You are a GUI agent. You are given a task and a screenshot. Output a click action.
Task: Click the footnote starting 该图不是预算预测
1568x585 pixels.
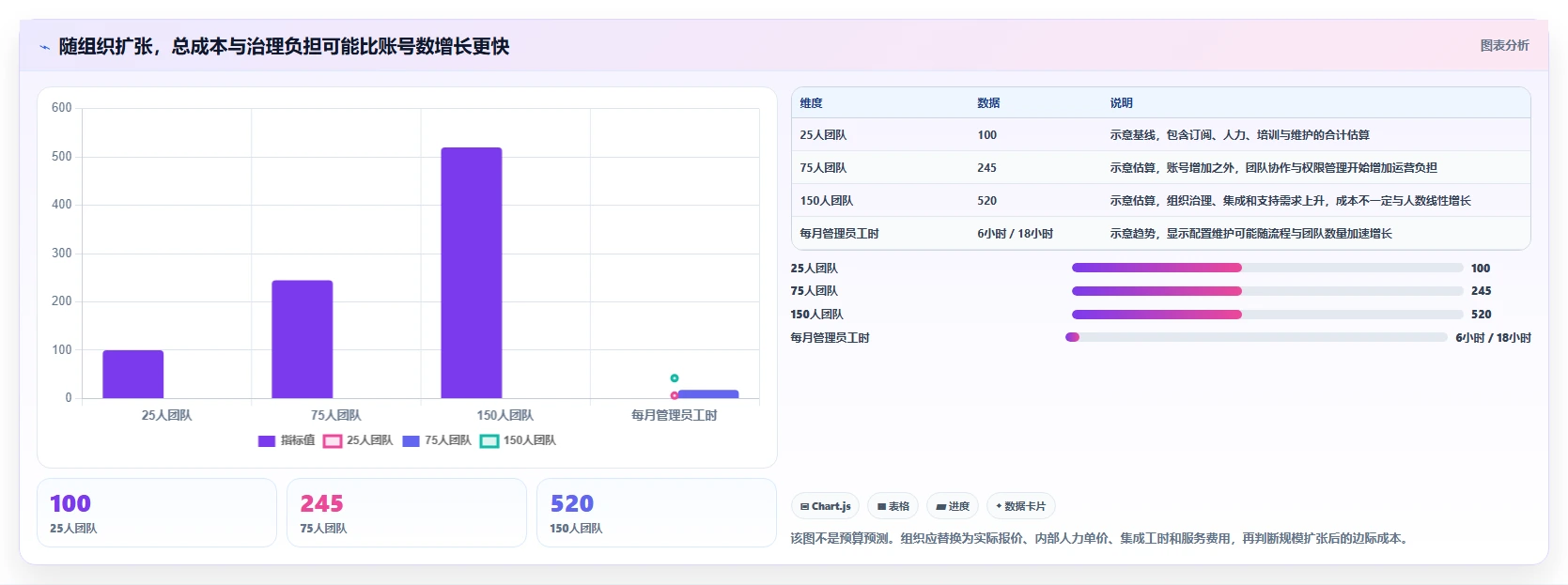coord(1100,539)
